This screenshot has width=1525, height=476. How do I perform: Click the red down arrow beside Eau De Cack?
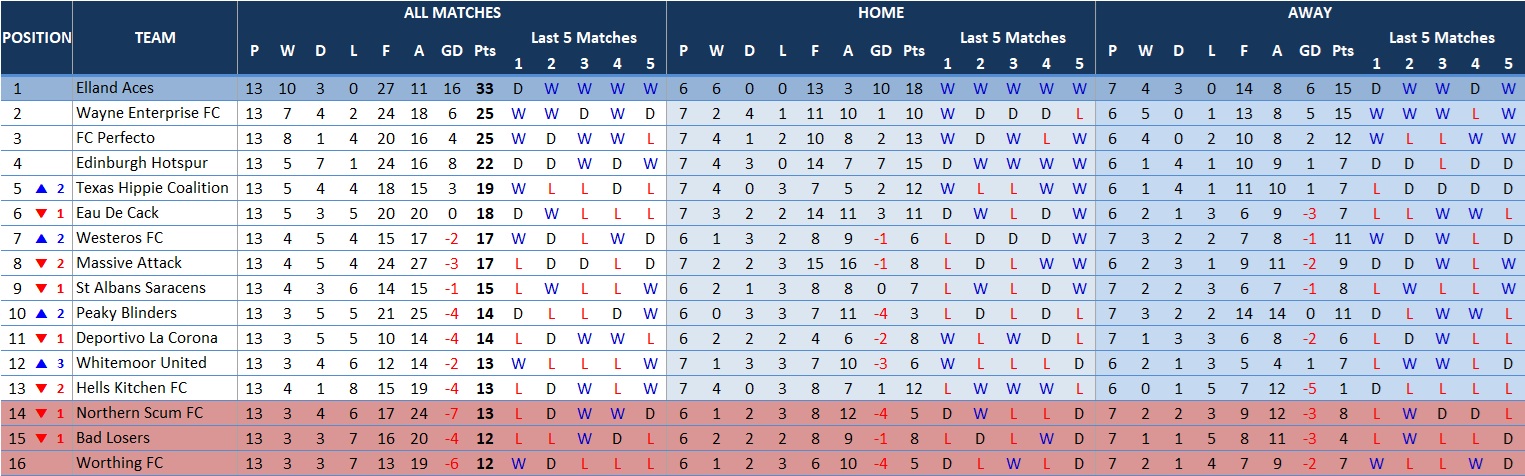(42, 213)
